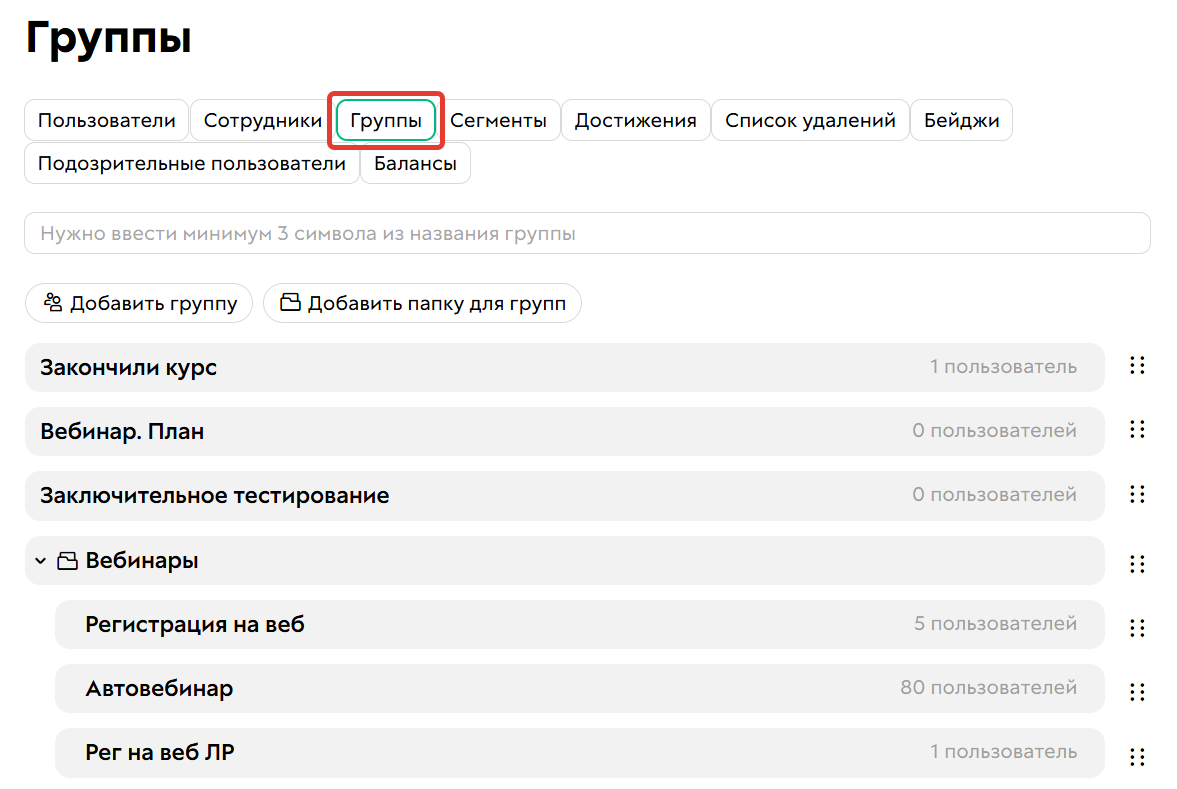Click the people icon on Добавить группу button

(54, 302)
